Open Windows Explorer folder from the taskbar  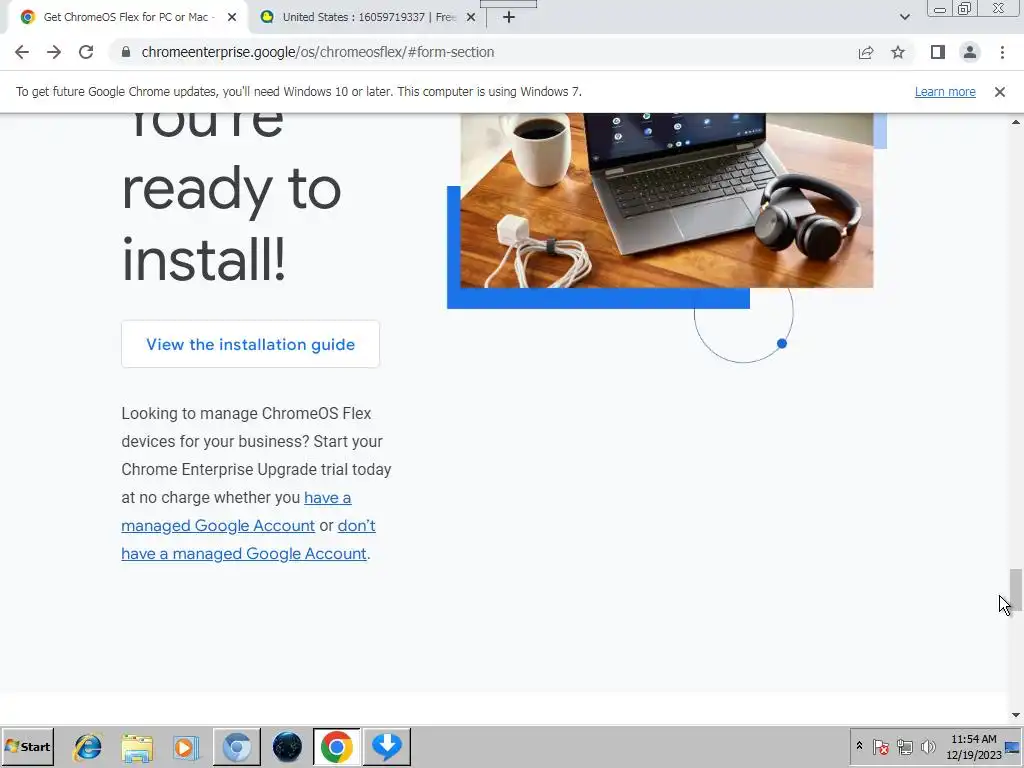[x=137, y=747]
